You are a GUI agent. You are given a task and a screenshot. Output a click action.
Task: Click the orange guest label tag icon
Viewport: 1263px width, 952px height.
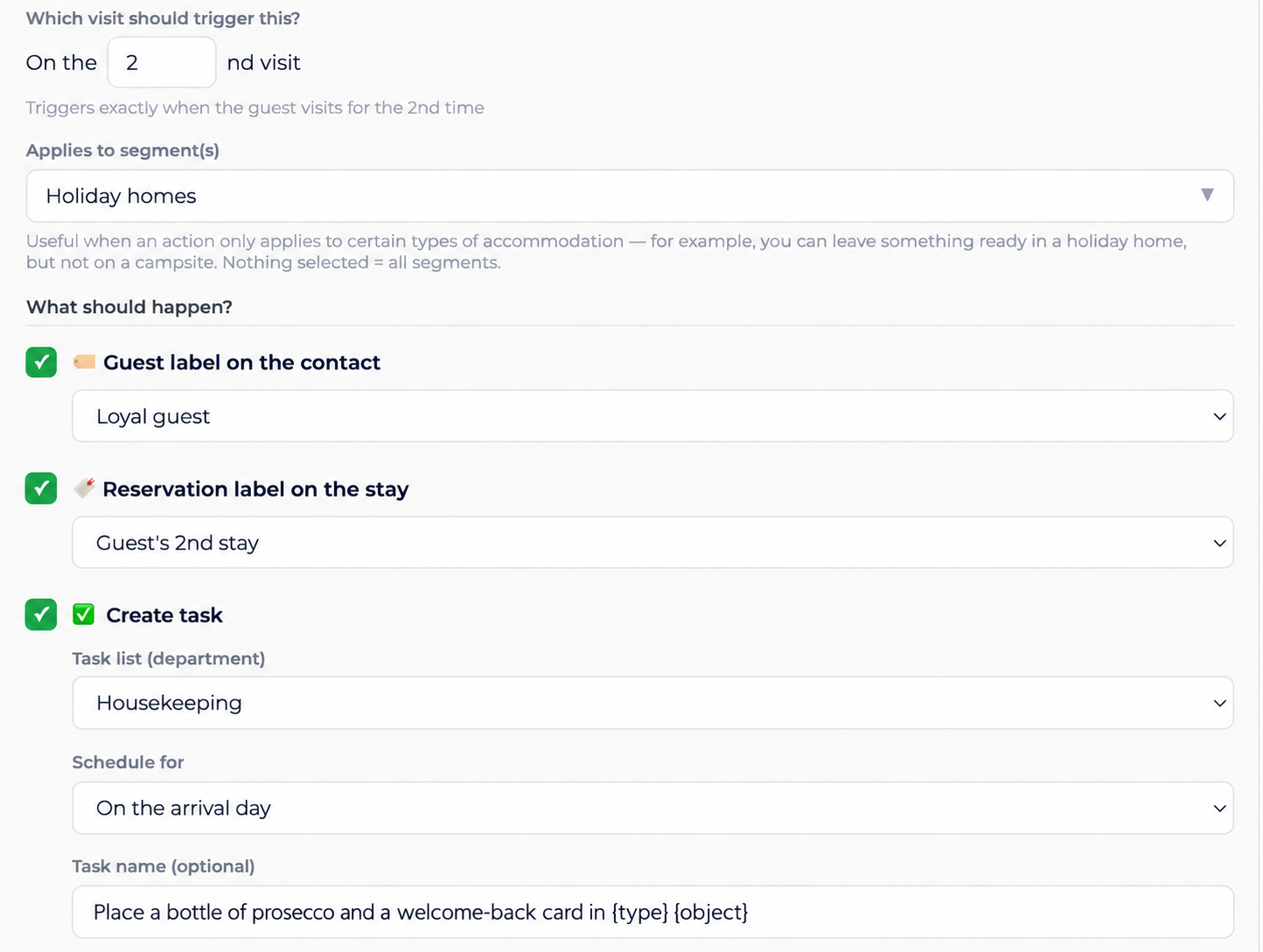click(x=84, y=362)
